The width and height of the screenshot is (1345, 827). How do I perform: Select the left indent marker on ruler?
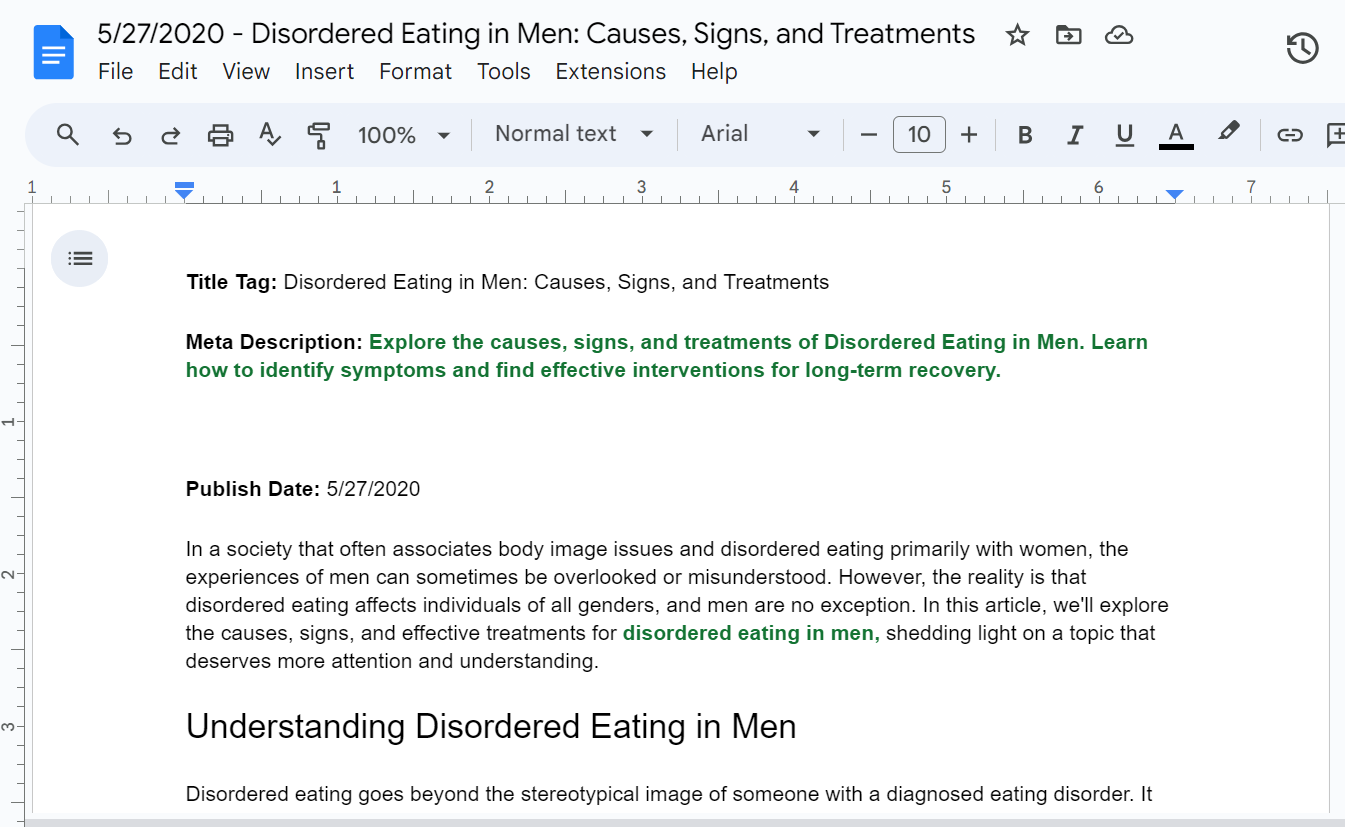[184, 191]
